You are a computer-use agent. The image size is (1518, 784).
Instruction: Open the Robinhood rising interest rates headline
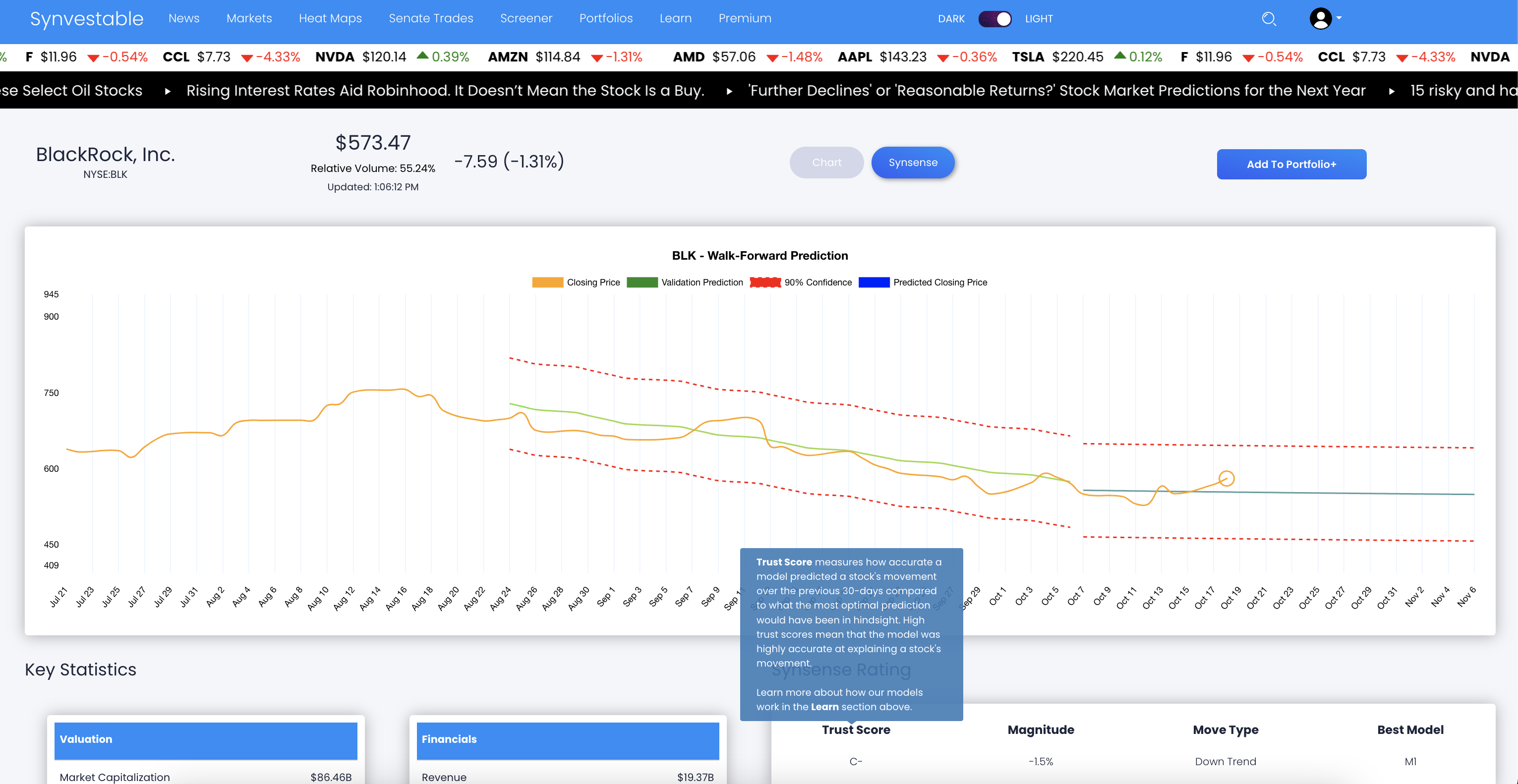[x=445, y=91]
